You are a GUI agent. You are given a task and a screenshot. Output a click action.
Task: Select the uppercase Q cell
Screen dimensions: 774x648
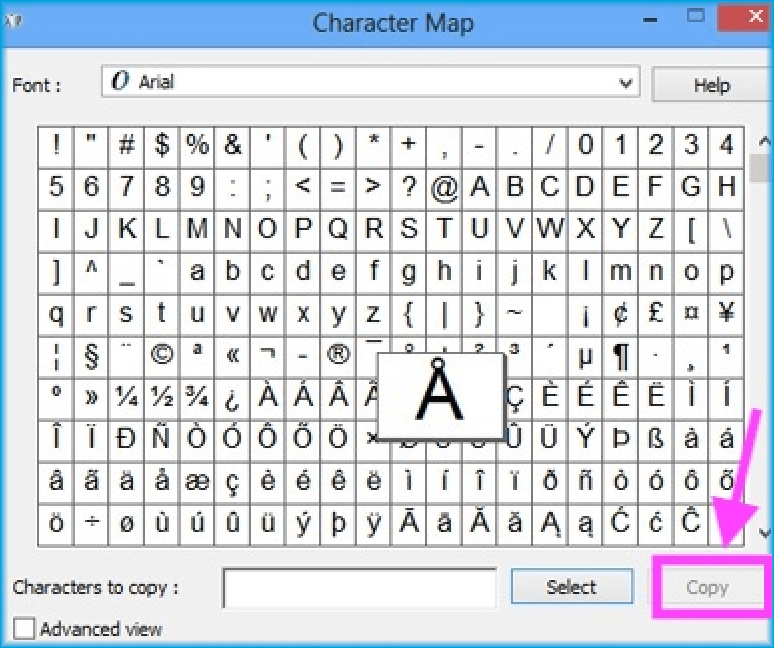pyautogui.click(x=338, y=230)
